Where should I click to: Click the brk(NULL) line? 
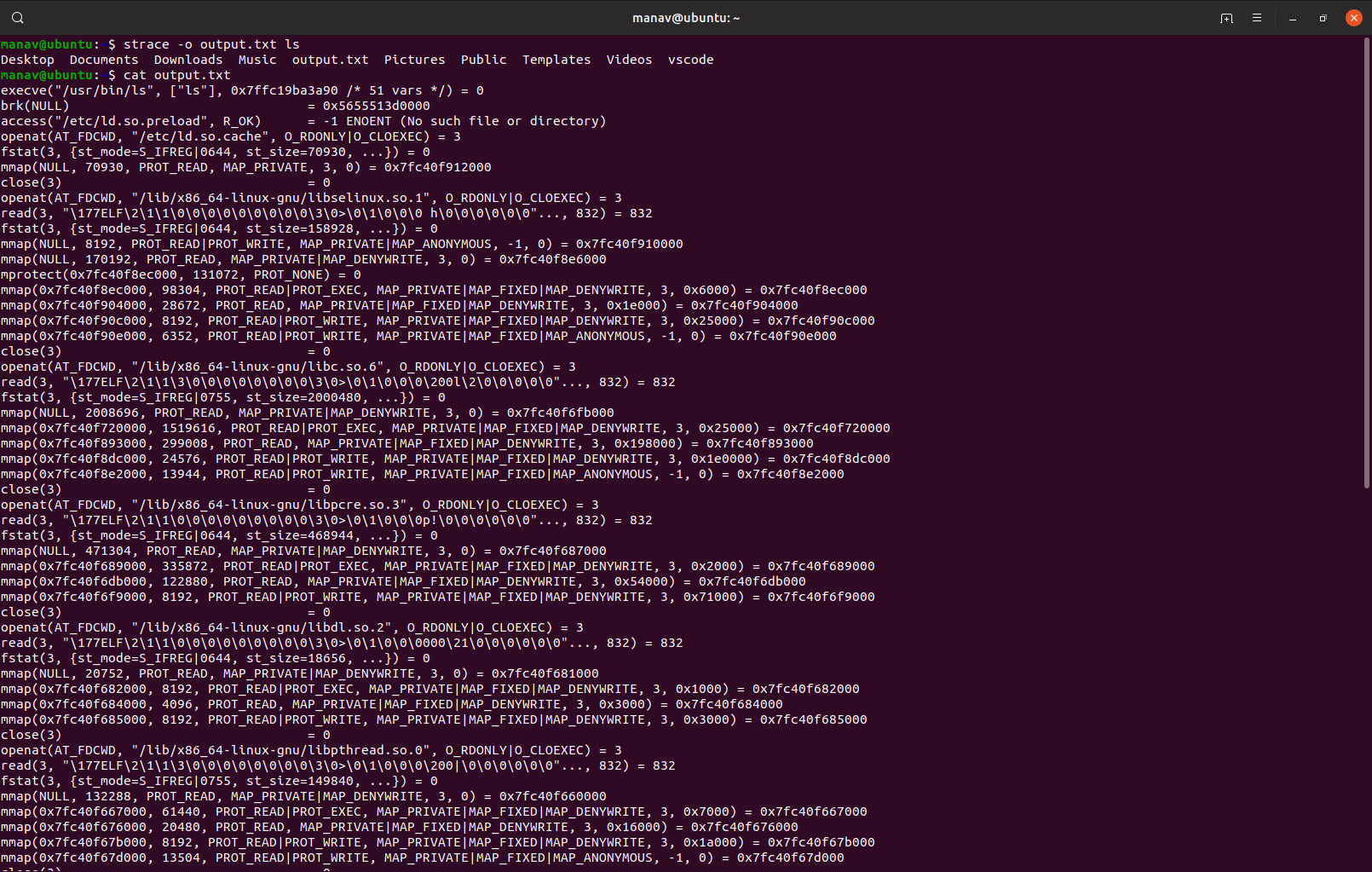pyautogui.click(x=216, y=106)
